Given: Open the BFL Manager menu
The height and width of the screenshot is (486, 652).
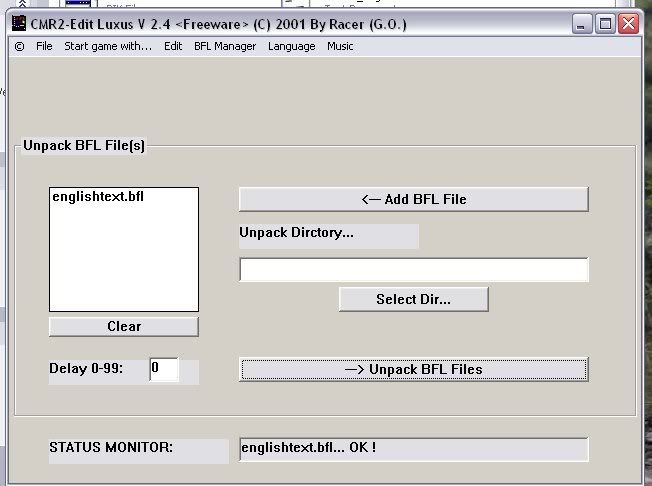Looking at the screenshot, I should (225, 46).
